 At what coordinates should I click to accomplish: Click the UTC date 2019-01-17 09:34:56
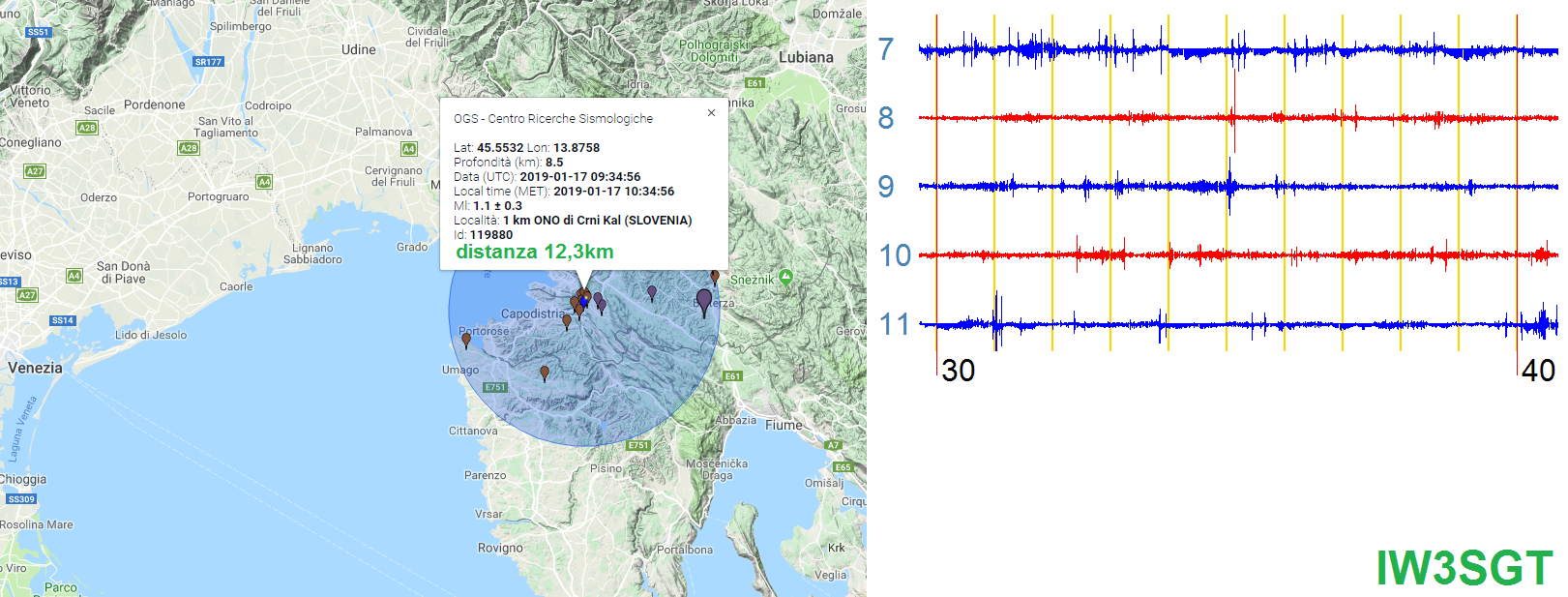(580, 177)
